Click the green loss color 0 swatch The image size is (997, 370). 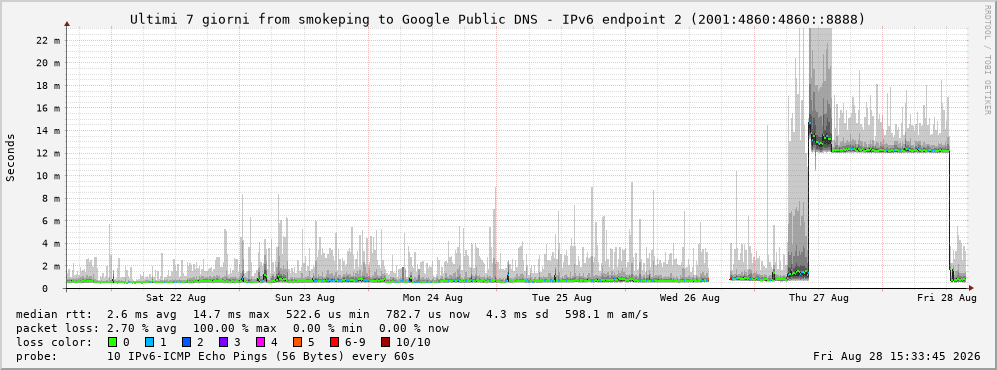(113, 343)
